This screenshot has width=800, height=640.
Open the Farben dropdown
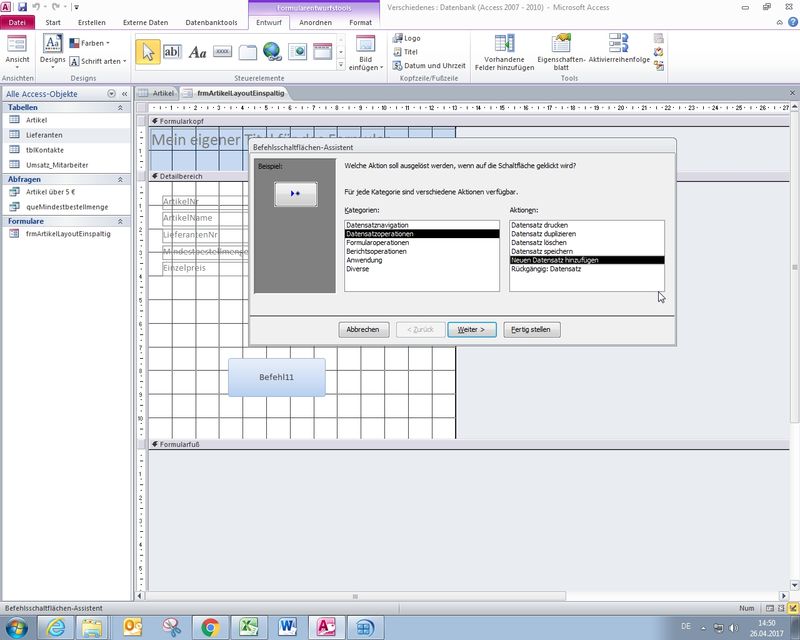89,43
